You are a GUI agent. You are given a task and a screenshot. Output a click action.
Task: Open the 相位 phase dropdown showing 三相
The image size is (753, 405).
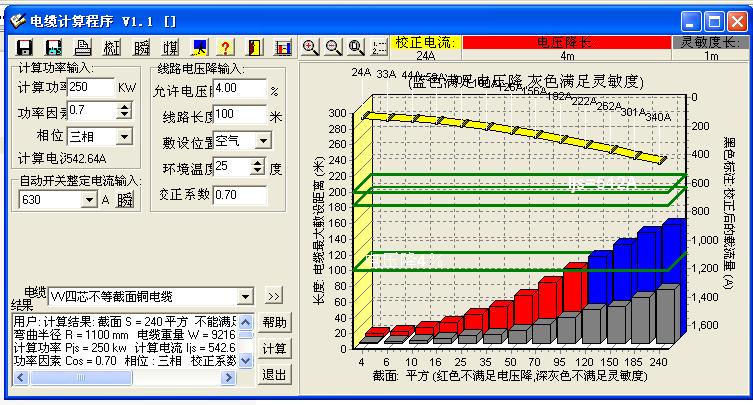pos(123,135)
